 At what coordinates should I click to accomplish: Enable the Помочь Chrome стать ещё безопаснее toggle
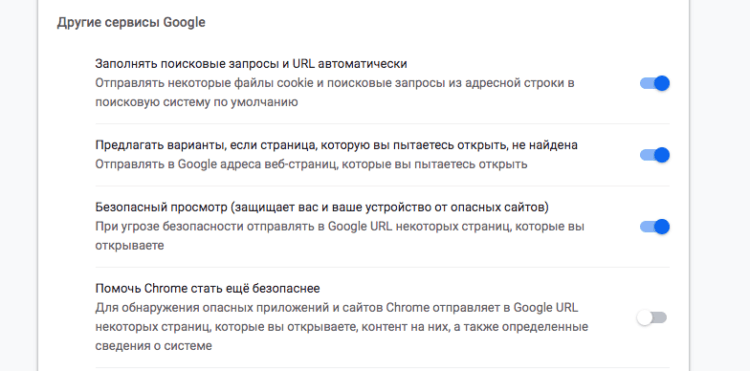652,317
